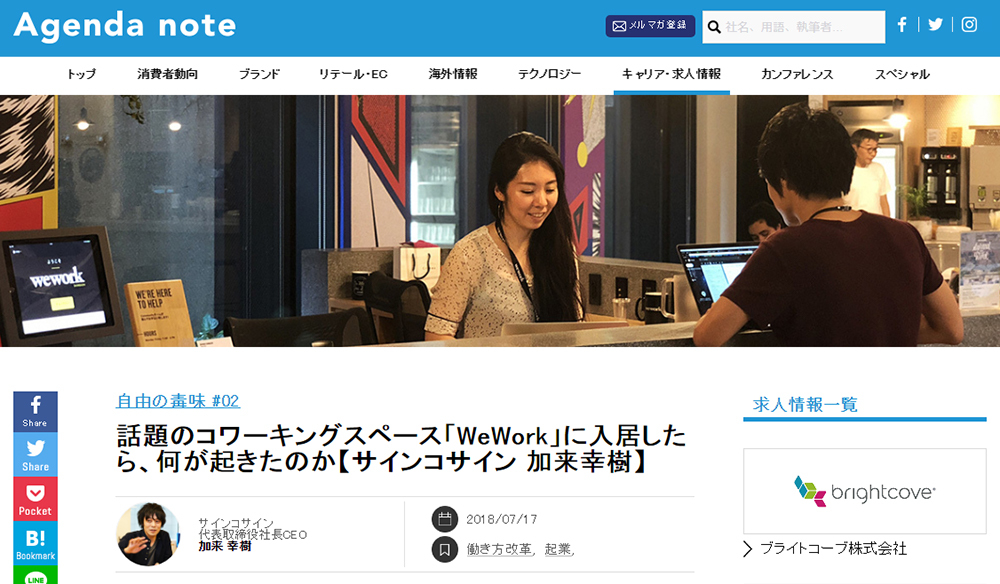Open the 働き方改革 tag link
Image resolution: width=1000 pixels, height=584 pixels.
click(499, 549)
